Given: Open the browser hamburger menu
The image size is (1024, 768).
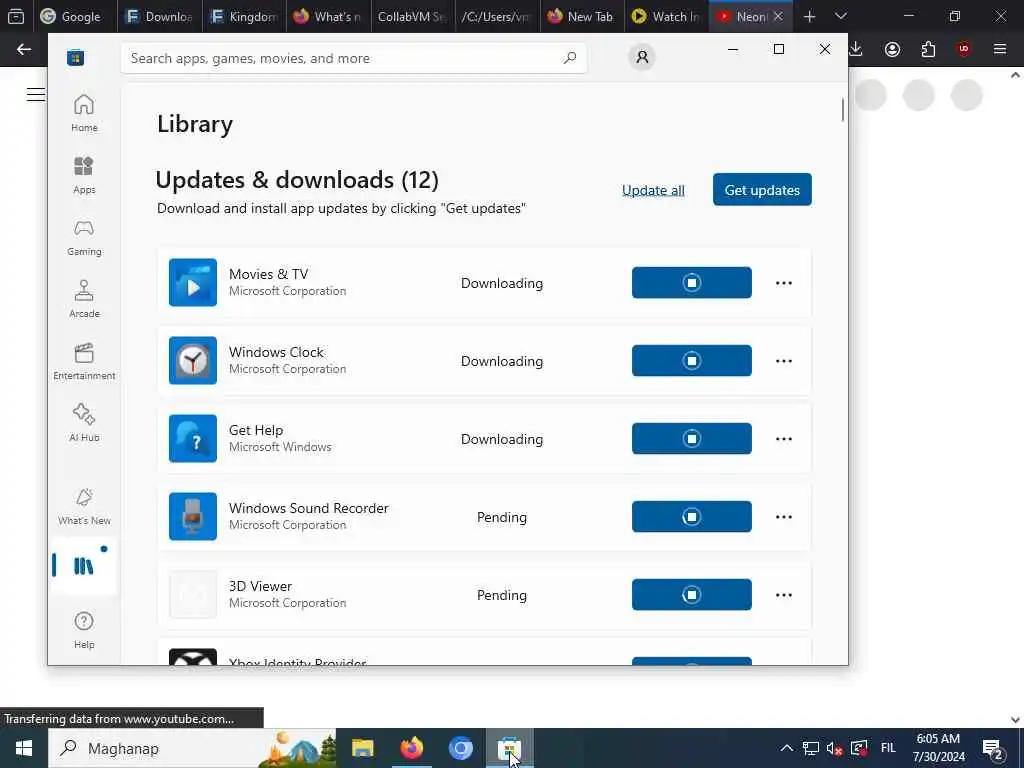Looking at the screenshot, I should (1000, 49).
